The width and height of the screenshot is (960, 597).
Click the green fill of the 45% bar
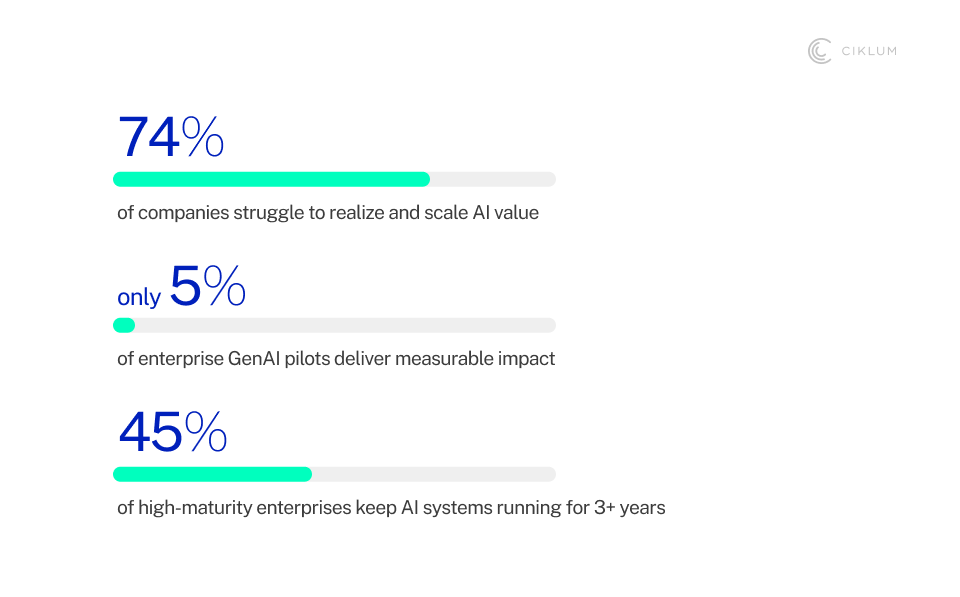click(212, 474)
